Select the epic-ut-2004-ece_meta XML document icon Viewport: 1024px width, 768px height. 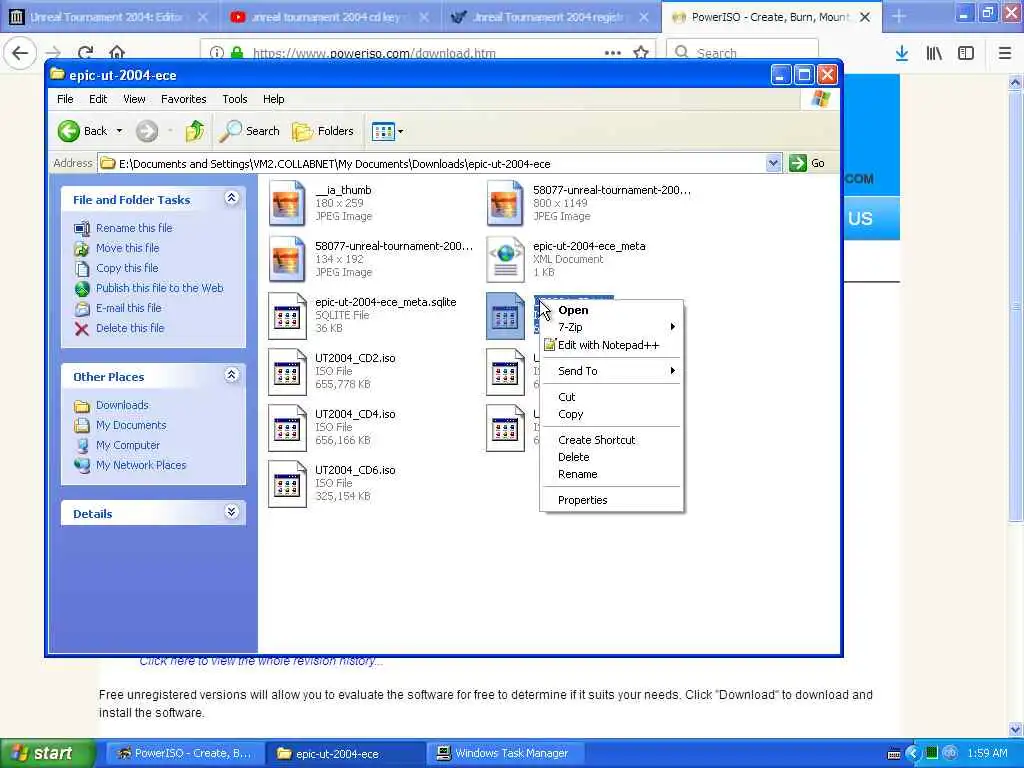point(505,259)
